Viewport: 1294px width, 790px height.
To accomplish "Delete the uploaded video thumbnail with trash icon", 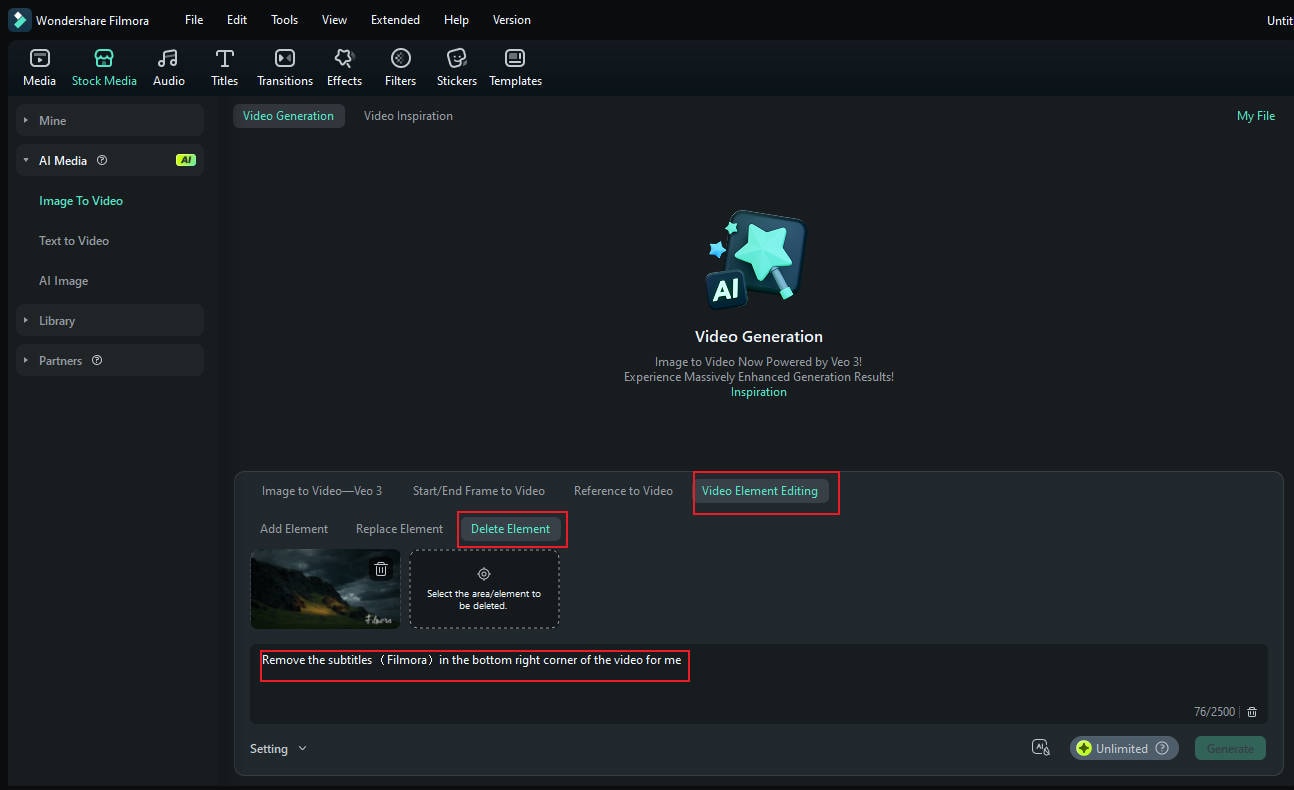I will point(381,569).
